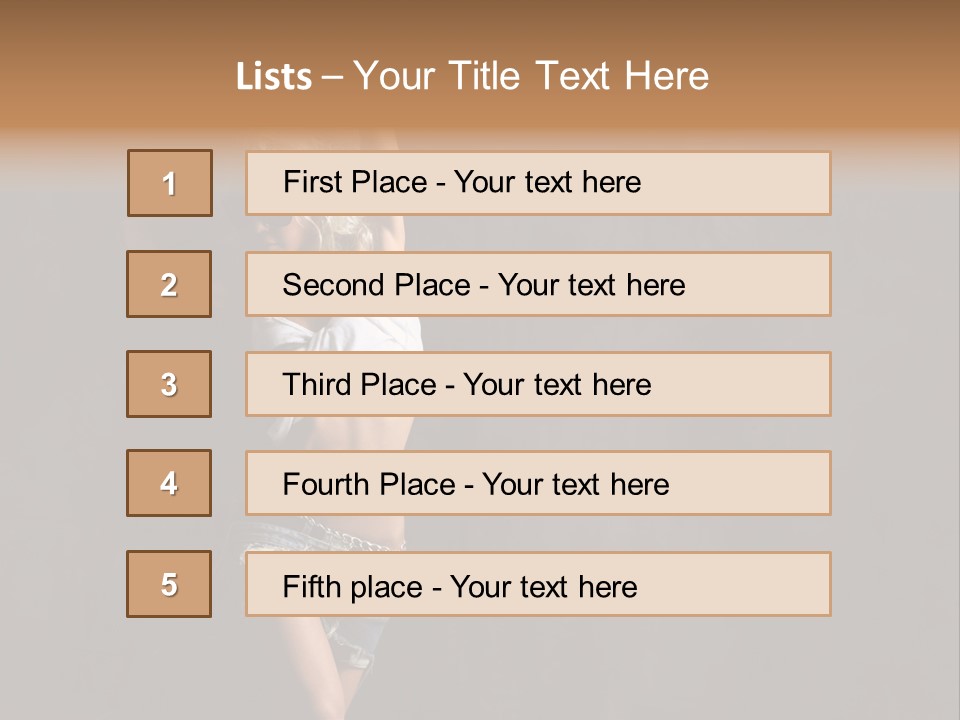Select the number 5 square

point(169,584)
